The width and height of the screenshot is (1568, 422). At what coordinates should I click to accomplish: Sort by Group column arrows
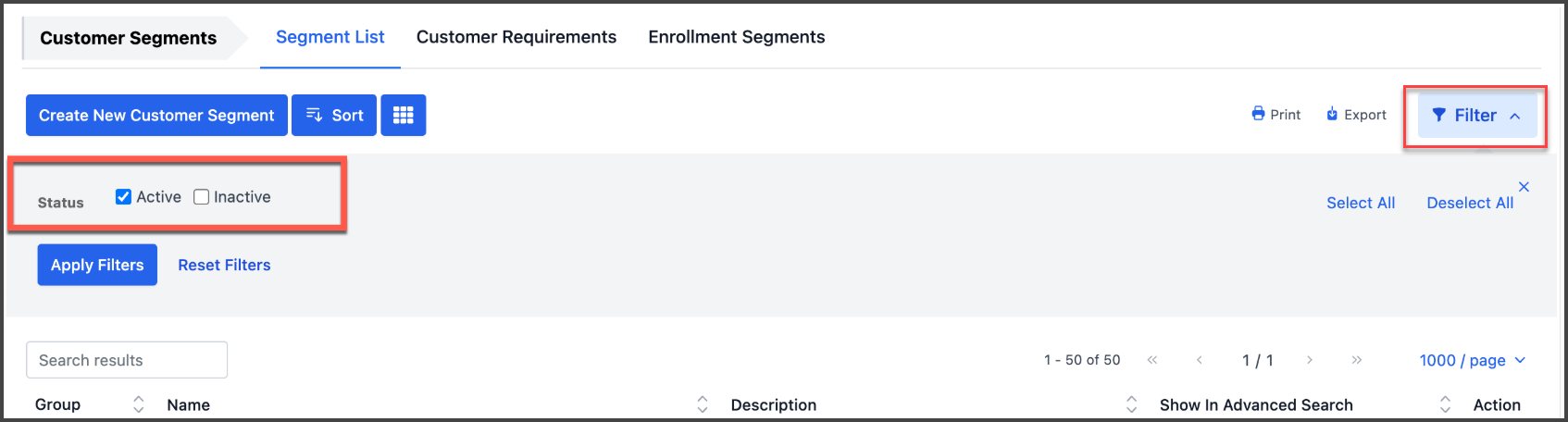(x=139, y=404)
